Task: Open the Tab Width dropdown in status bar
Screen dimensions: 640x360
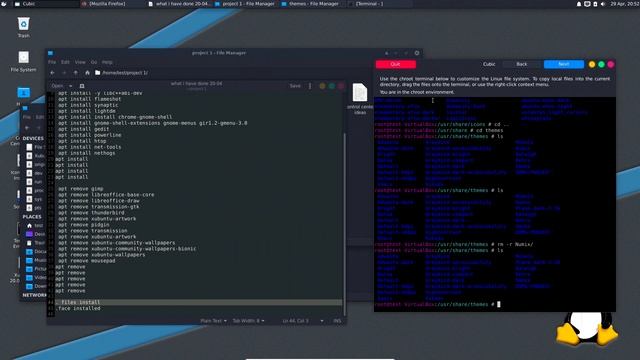Action: pyautogui.click(x=248, y=321)
